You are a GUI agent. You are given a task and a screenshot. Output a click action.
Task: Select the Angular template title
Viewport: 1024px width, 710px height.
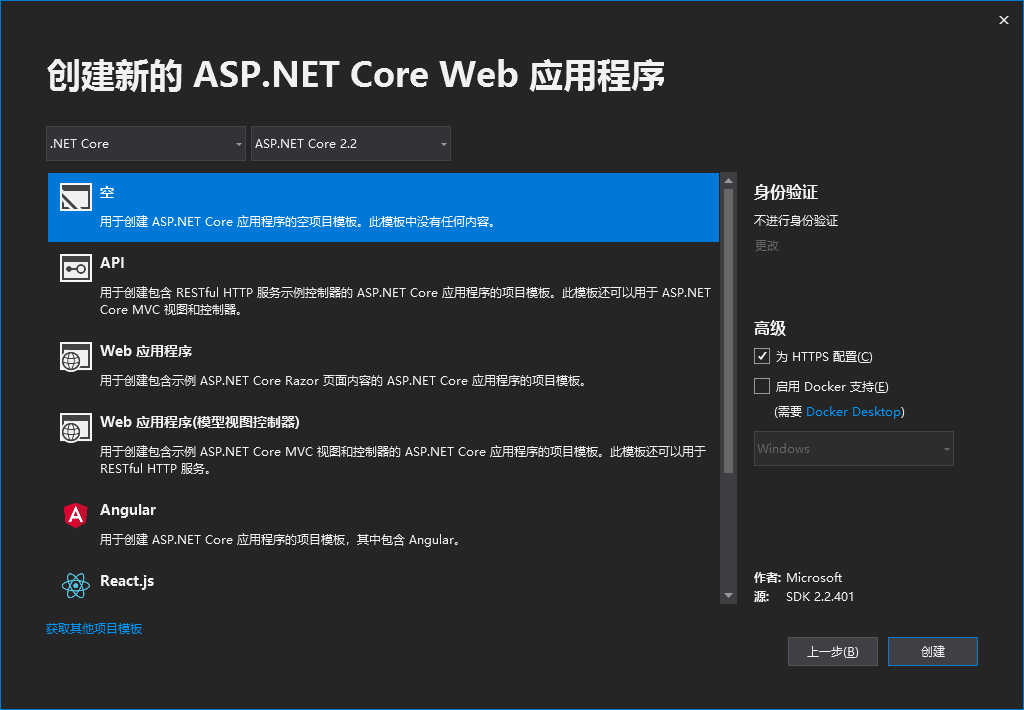(x=128, y=510)
